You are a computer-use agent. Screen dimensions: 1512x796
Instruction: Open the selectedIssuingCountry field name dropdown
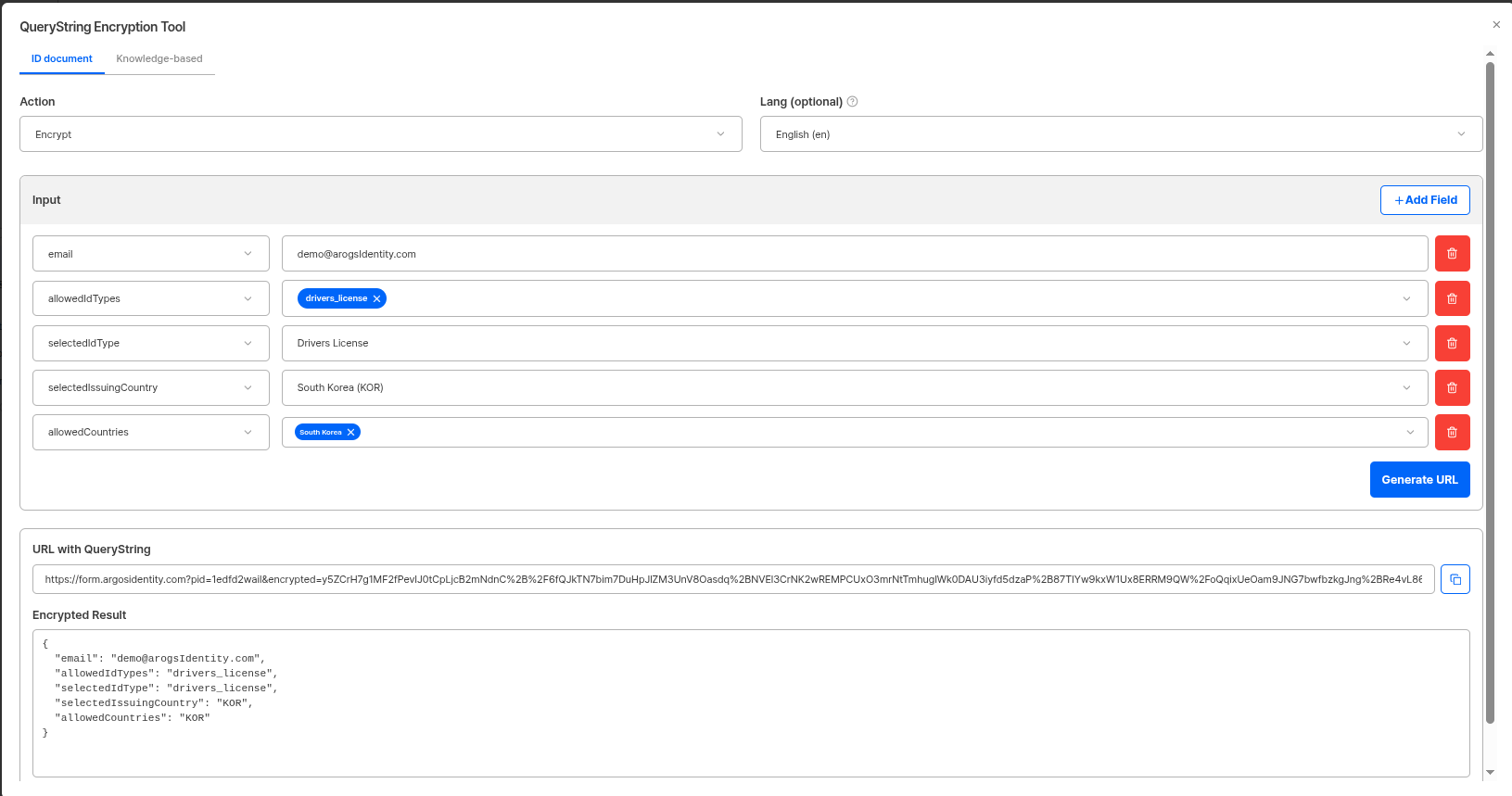click(151, 387)
